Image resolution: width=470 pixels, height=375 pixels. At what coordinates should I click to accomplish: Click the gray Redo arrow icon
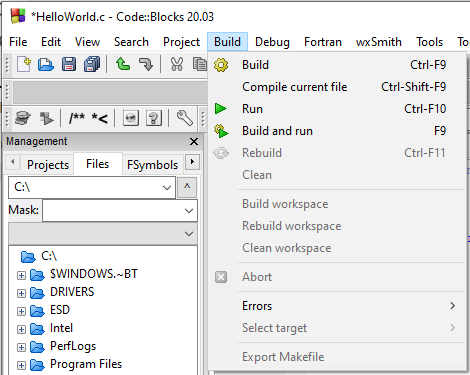point(146,64)
